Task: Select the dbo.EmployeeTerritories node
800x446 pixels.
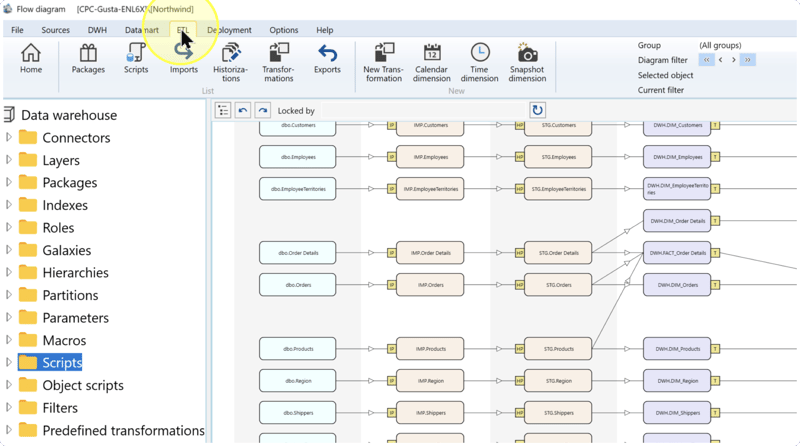Action: click(297, 189)
